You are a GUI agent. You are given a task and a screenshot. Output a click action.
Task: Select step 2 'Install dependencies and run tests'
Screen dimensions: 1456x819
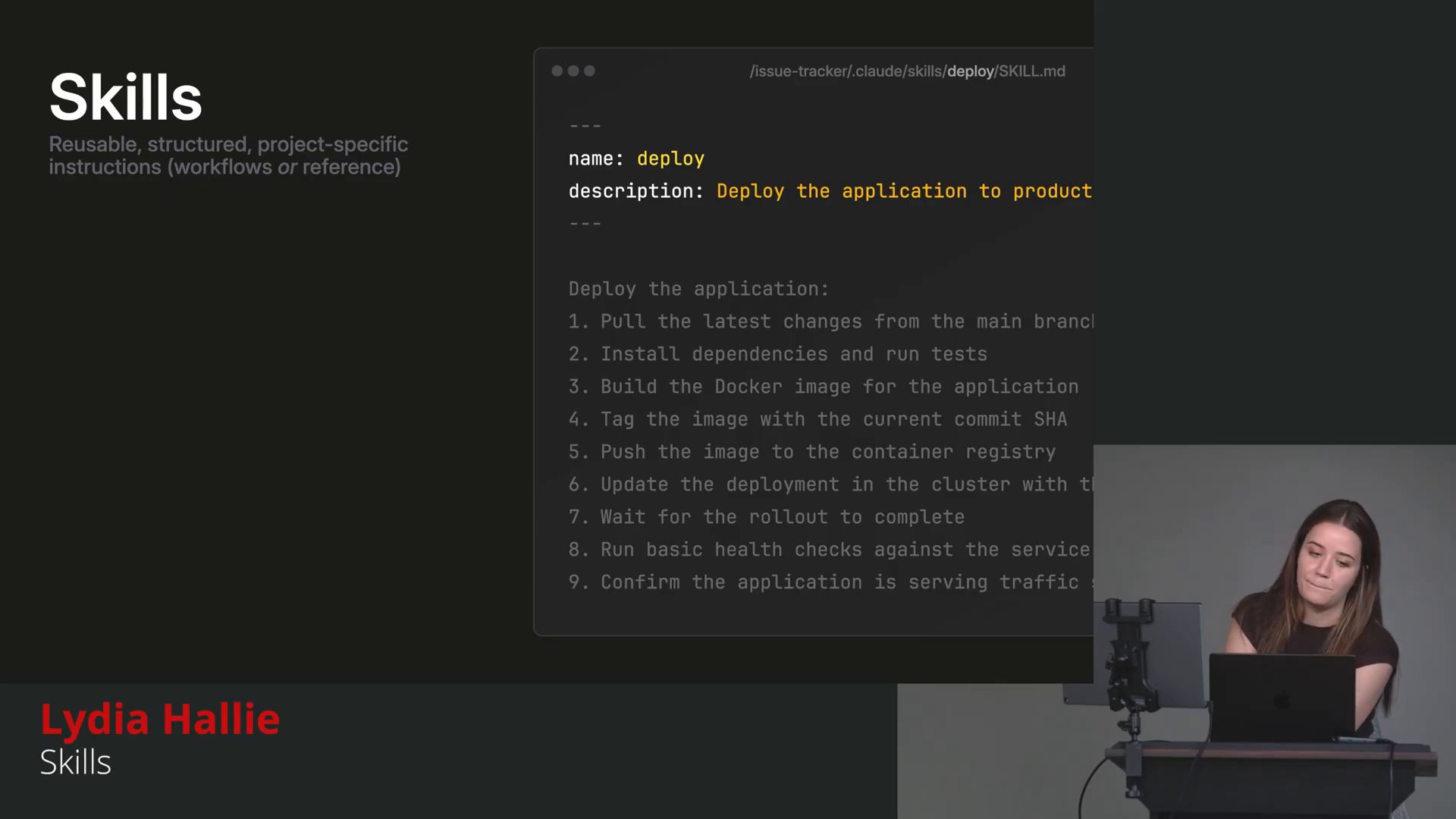click(x=778, y=354)
